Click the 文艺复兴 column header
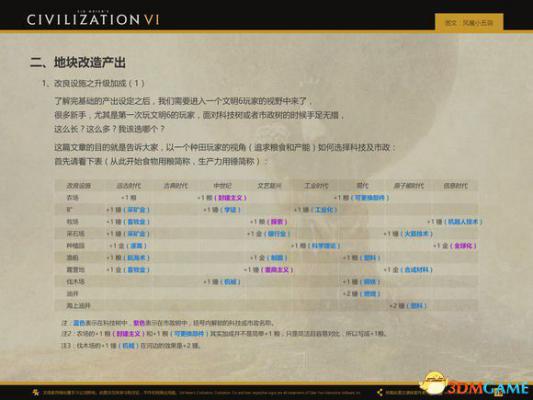The width and height of the screenshot is (533, 400). tap(269, 186)
